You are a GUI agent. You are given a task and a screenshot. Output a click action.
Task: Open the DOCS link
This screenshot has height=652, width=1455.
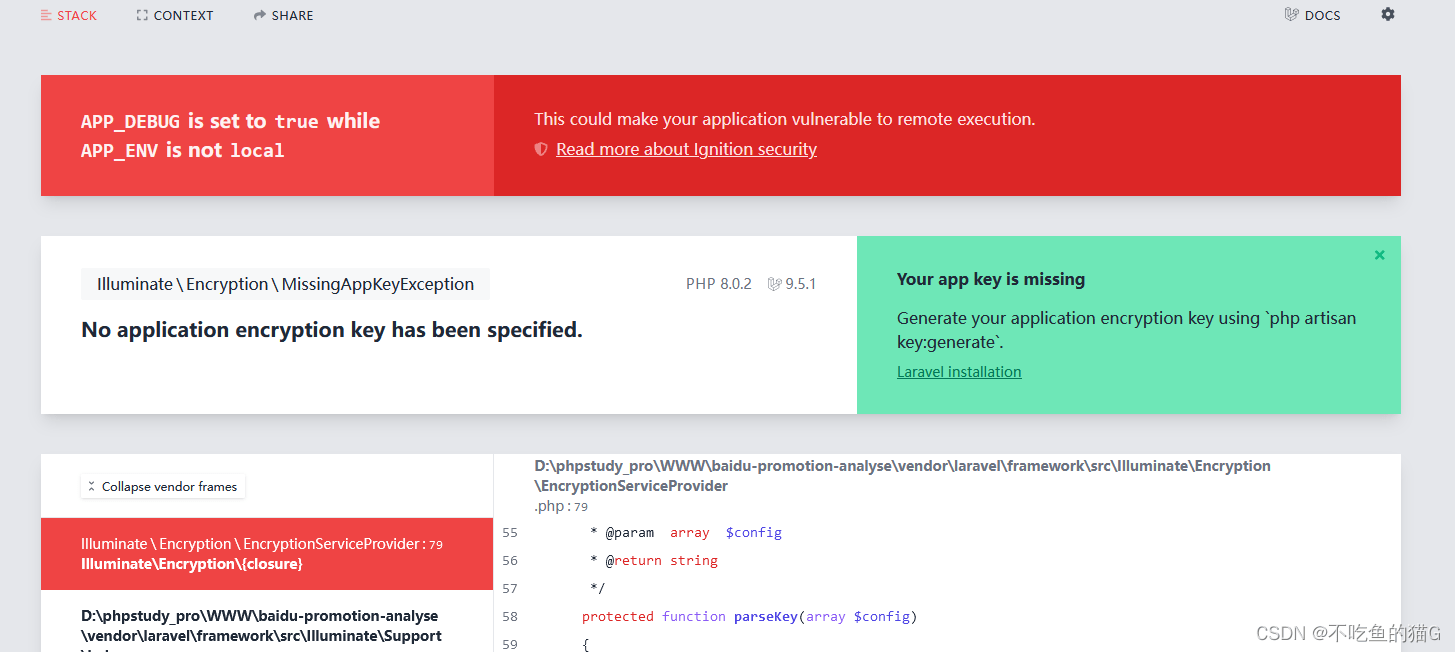coord(1312,15)
